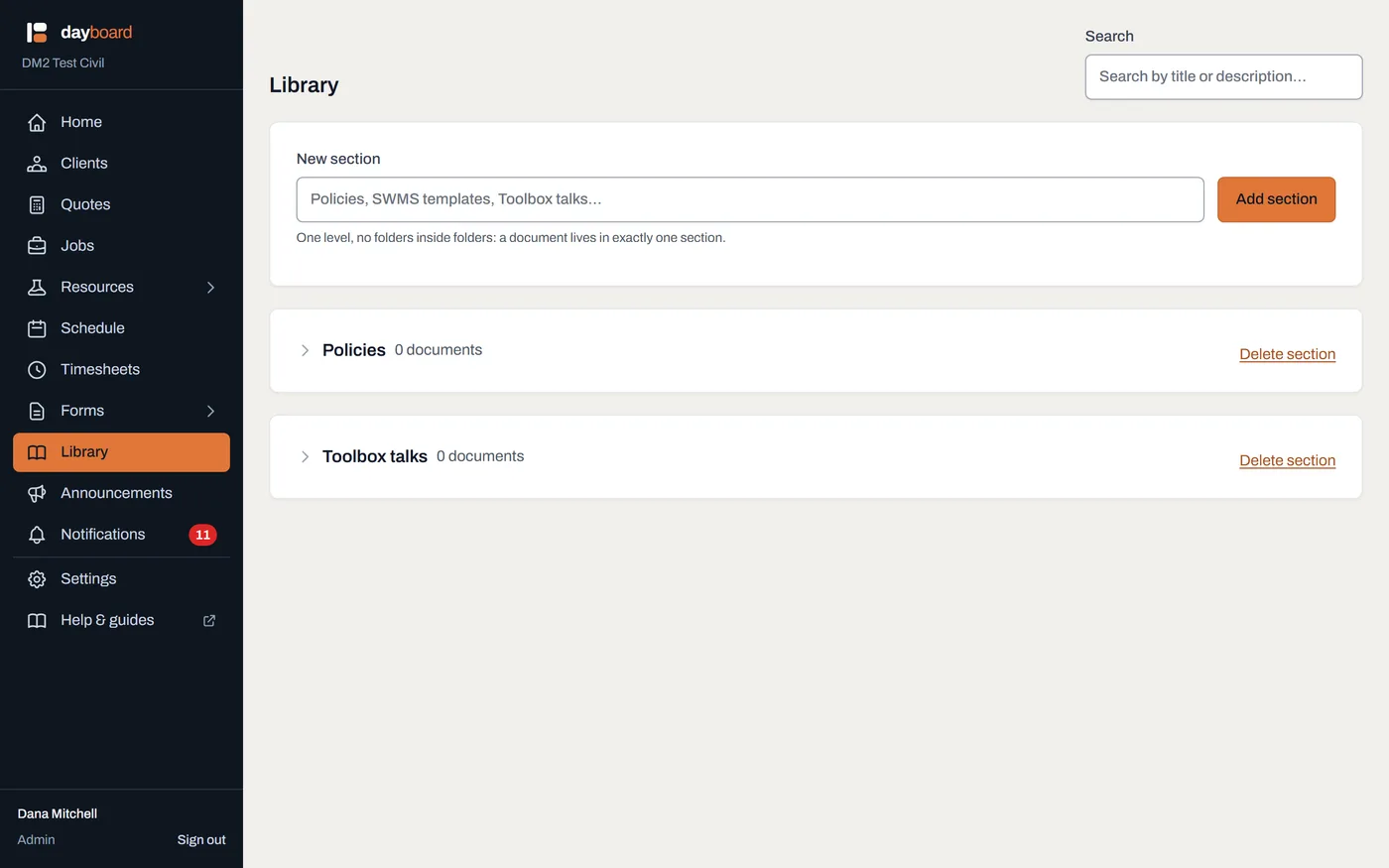Expand the Toolbox talks section chevron
Screen dimensions: 1389x868
305,456
